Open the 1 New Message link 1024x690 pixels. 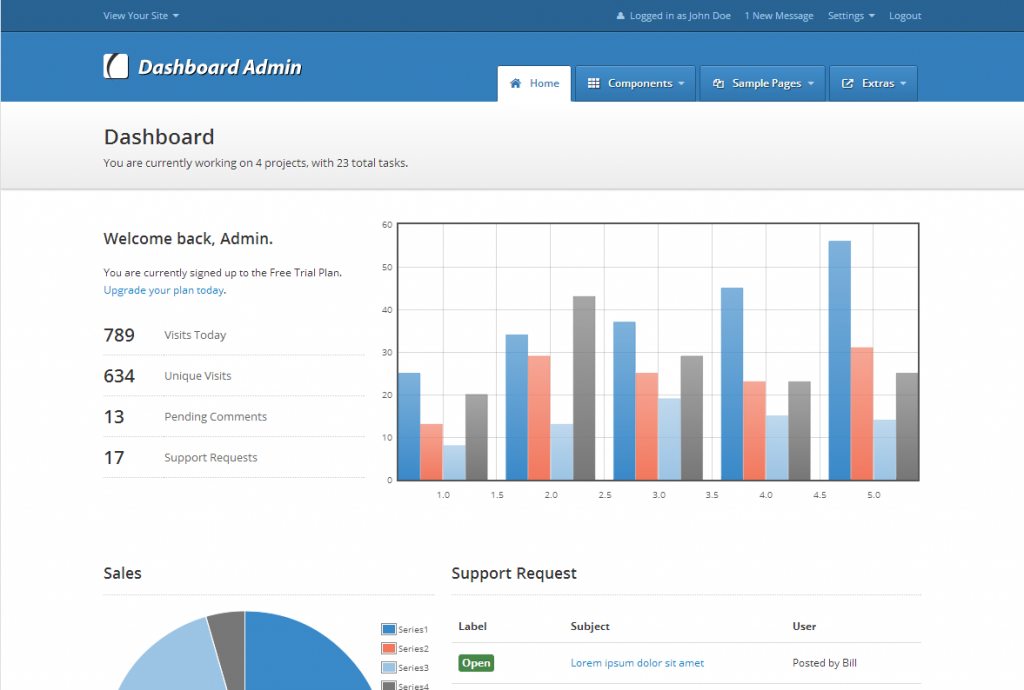click(x=779, y=16)
